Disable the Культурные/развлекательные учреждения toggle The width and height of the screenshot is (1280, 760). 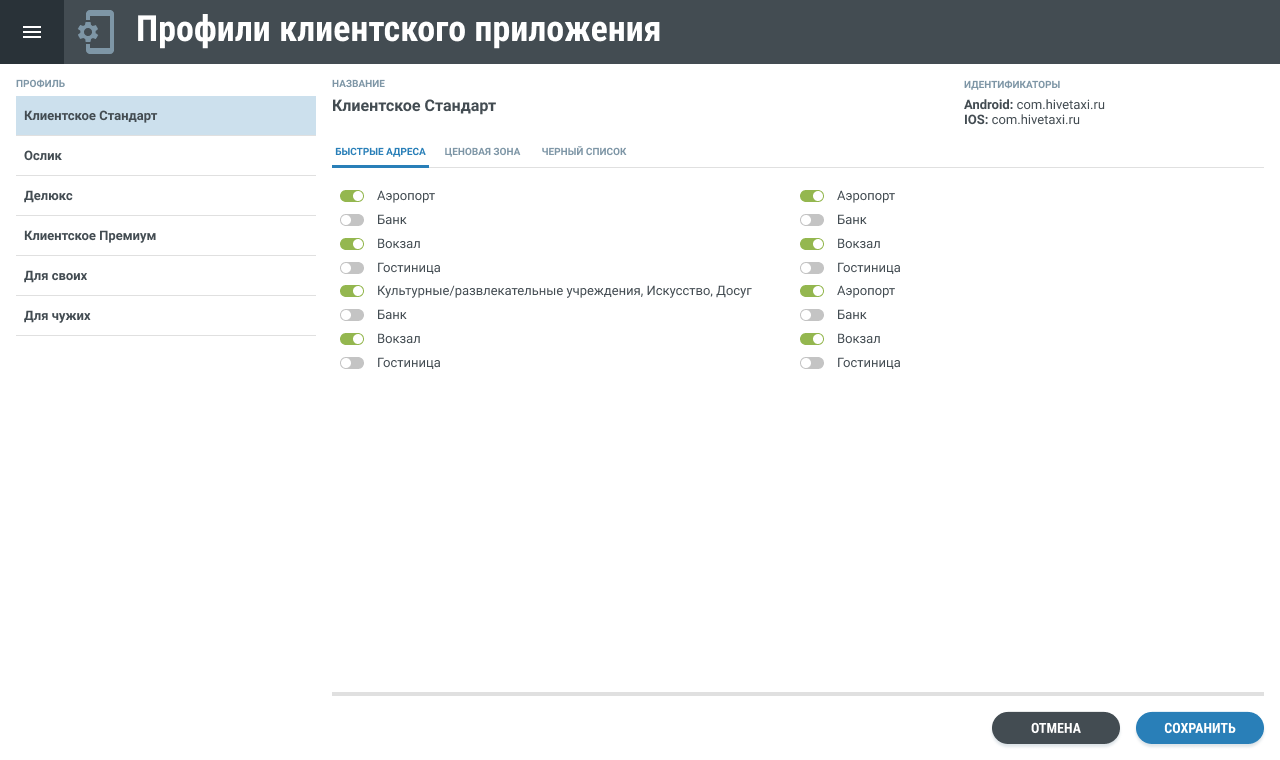(x=352, y=291)
